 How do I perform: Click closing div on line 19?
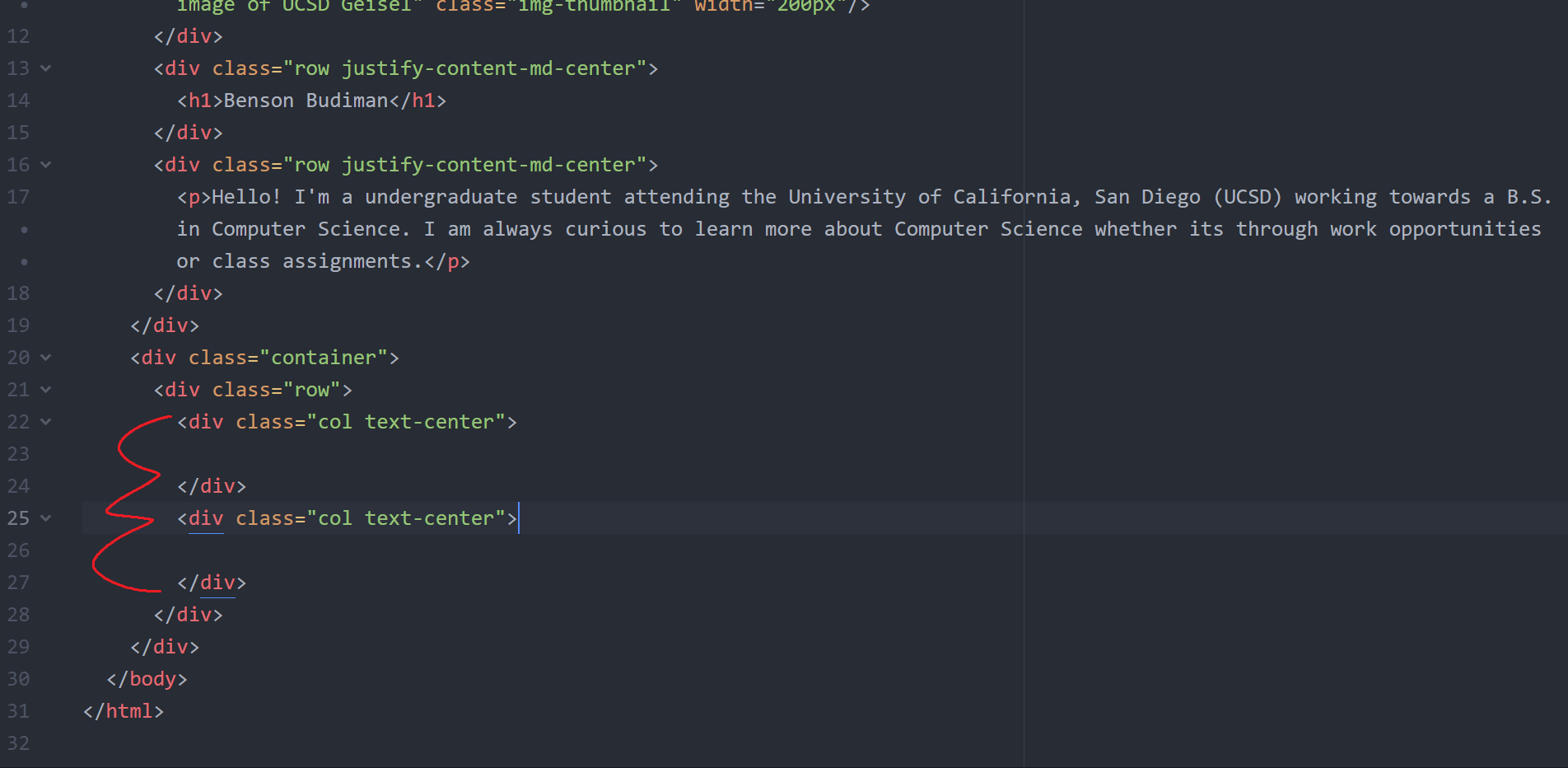[x=165, y=325]
